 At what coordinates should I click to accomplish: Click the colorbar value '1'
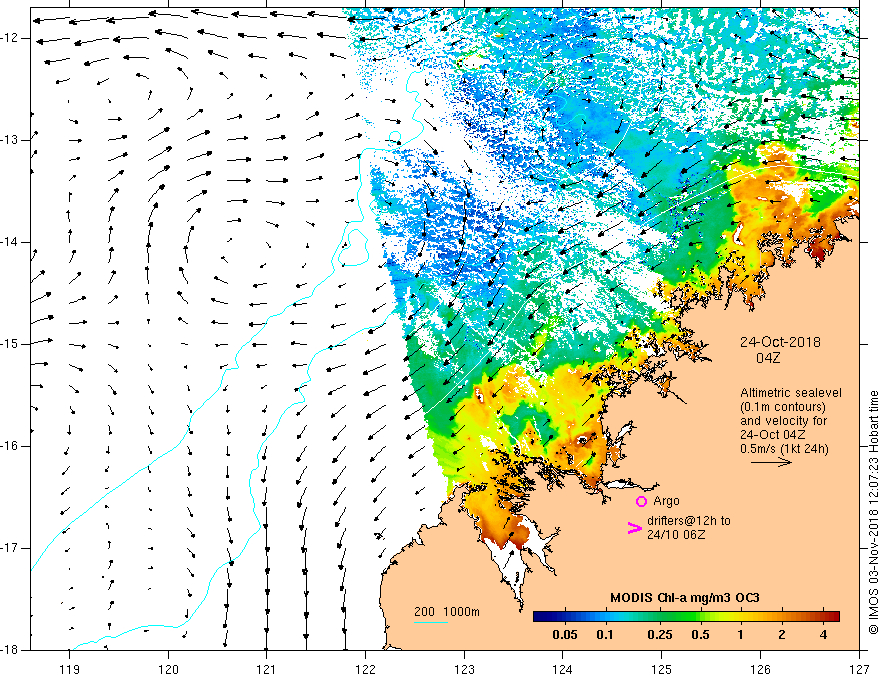pos(740,635)
